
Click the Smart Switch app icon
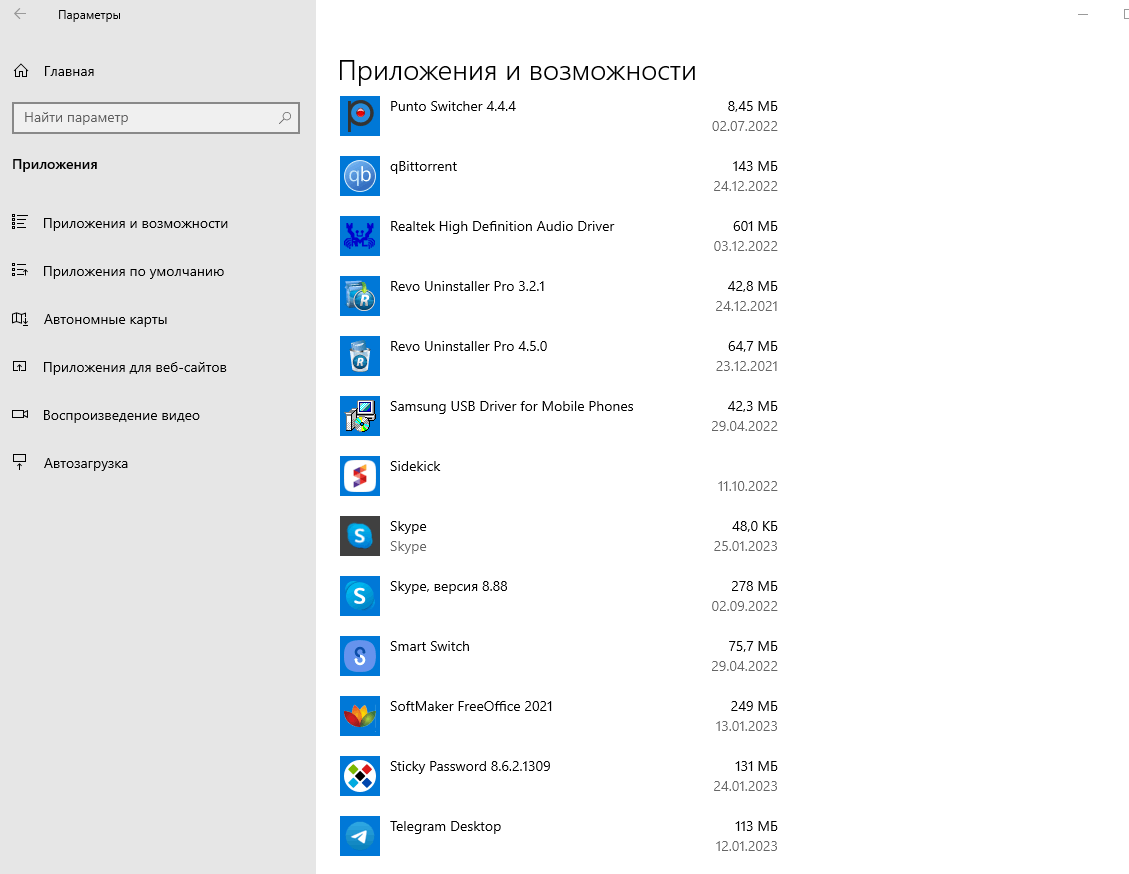(x=359, y=656)
